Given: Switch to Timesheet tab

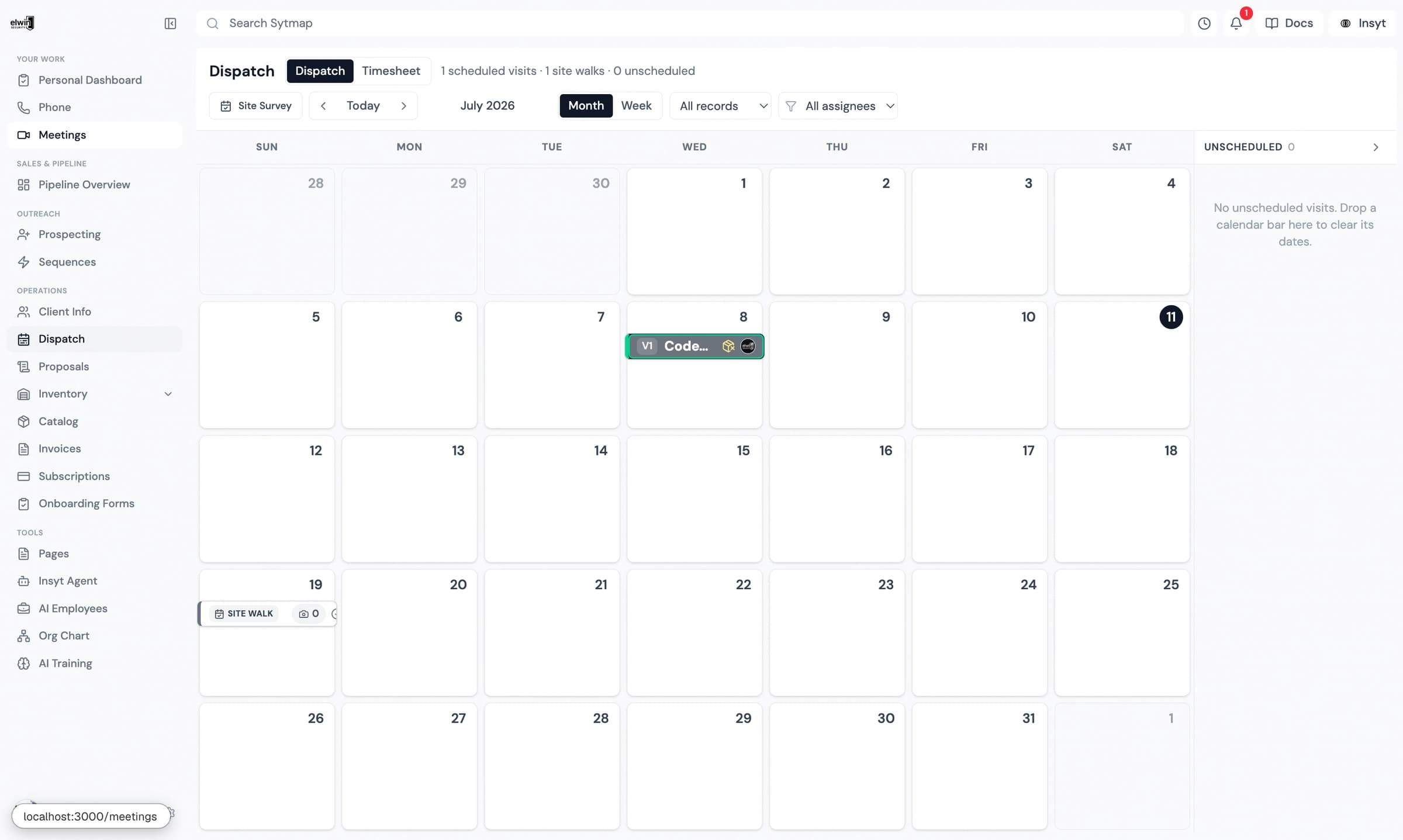Looking at the screenshot, I should [x=391, y=71].
